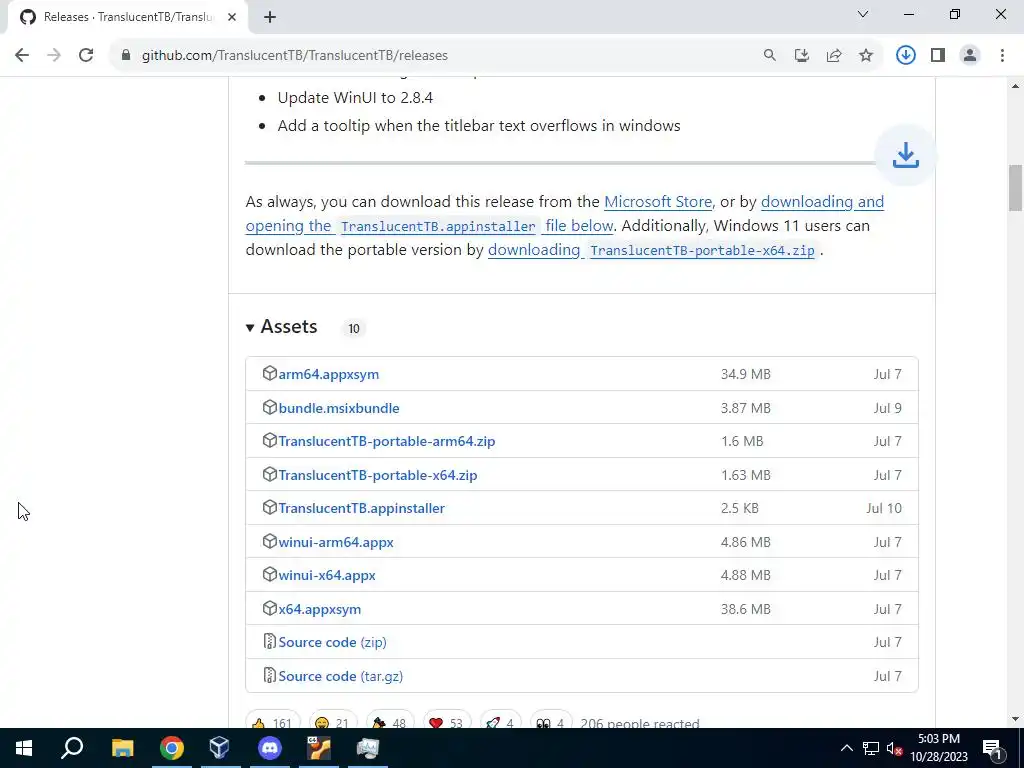The width and height of the screenshot is (1024, 768).
Task: Click scrollbar down arrow
Action: tap(1015, 719)
